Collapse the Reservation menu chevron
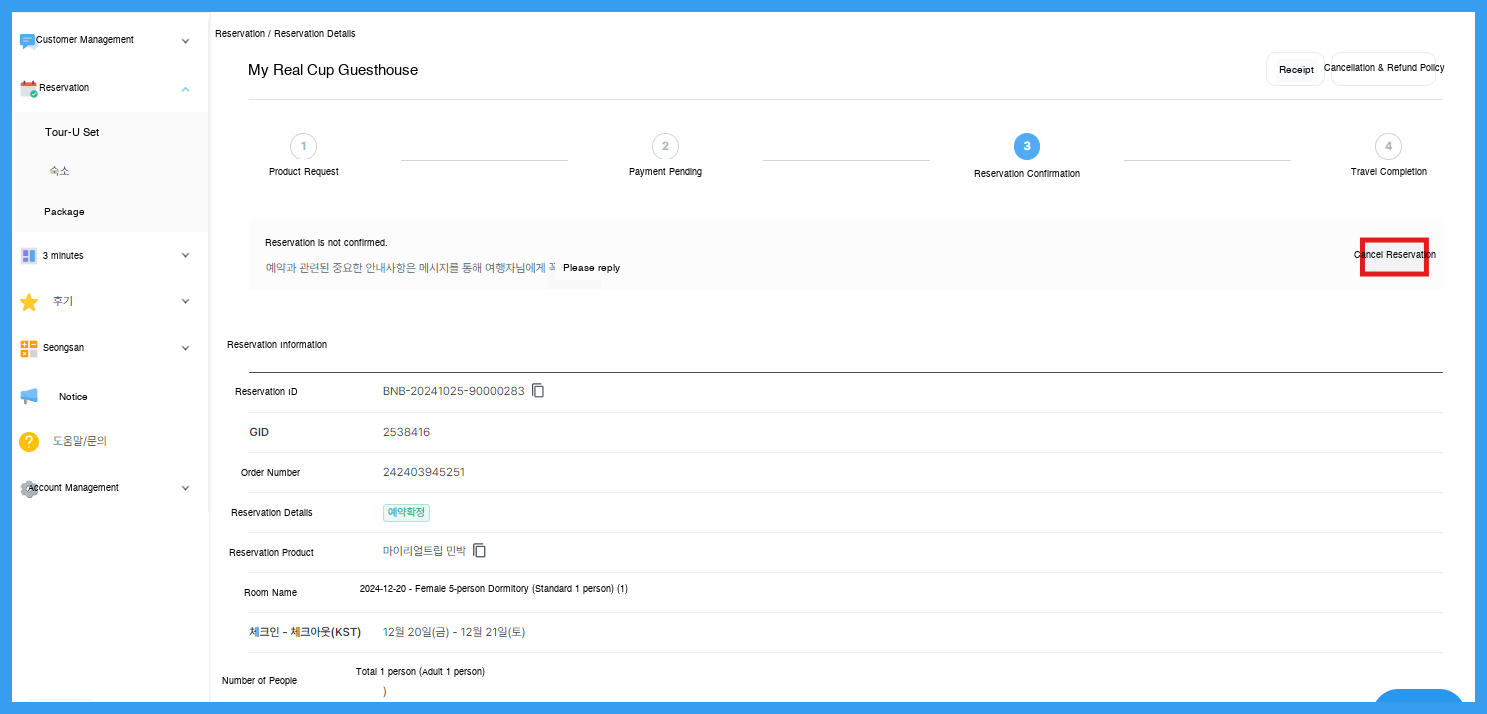The height and width of the screenshot is (714, 1487). point(185,89)
